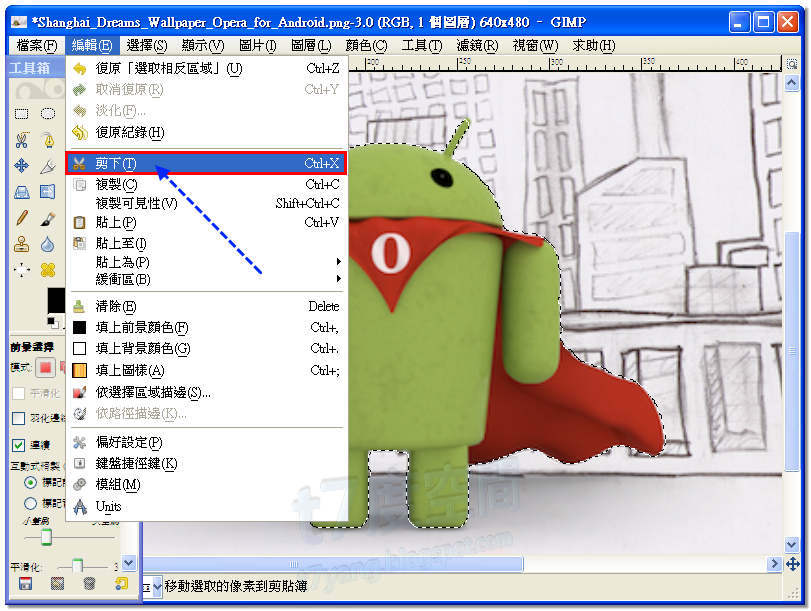Open the 顏色(C) menu
Viewport: 811px width, 611px height.
point(366,46)
